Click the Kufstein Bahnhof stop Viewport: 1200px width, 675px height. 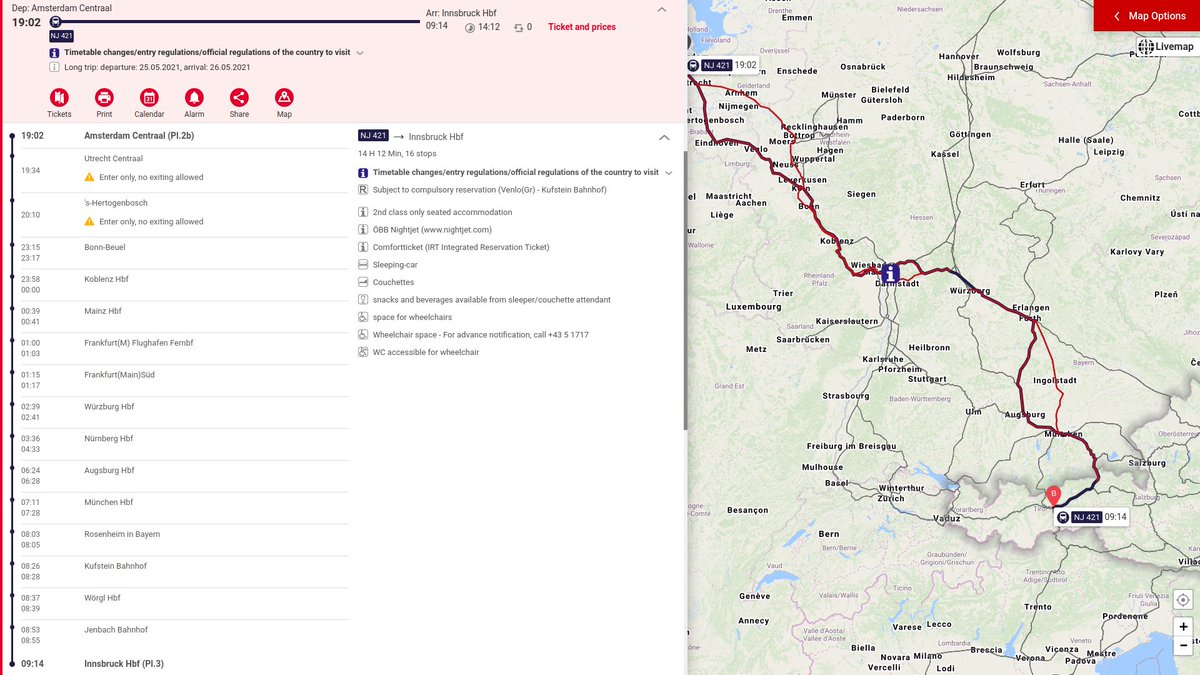point(116,566)
